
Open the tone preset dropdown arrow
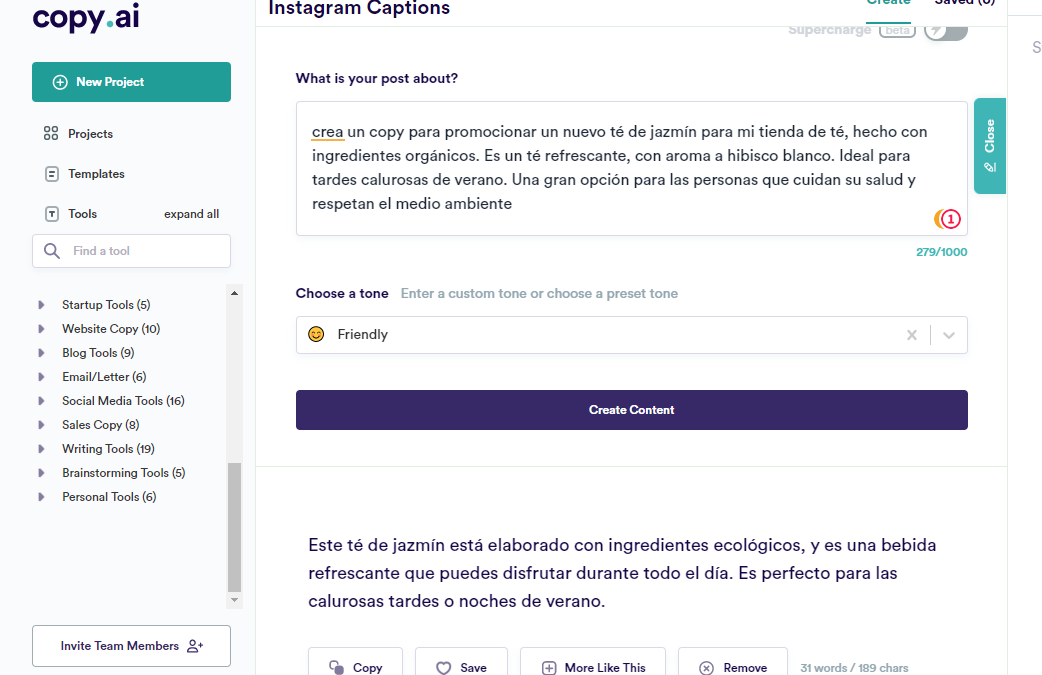click(x=948, y=334)
